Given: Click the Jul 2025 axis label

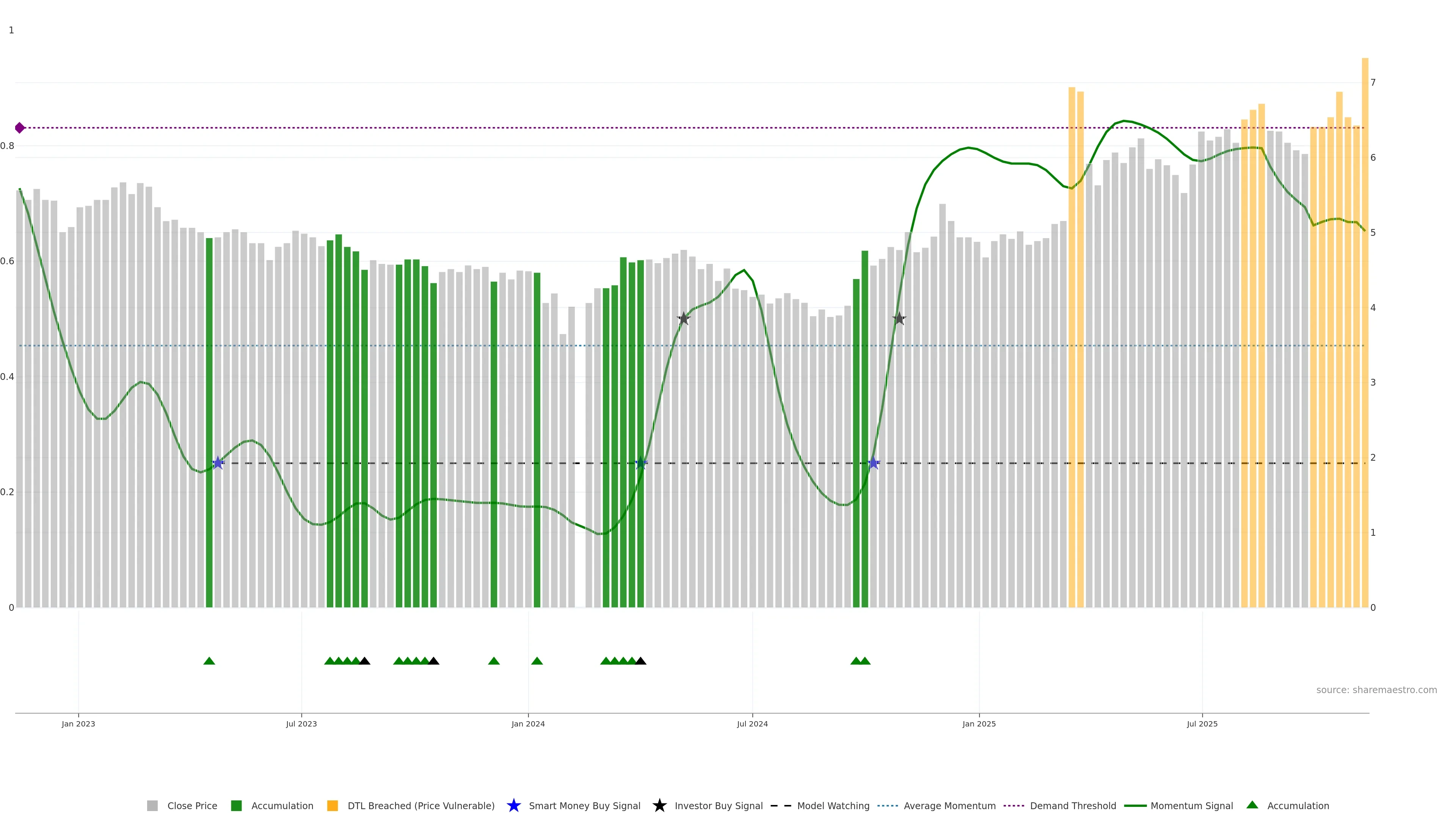Looking at the screenshot, I should (x=1202, y=724).
